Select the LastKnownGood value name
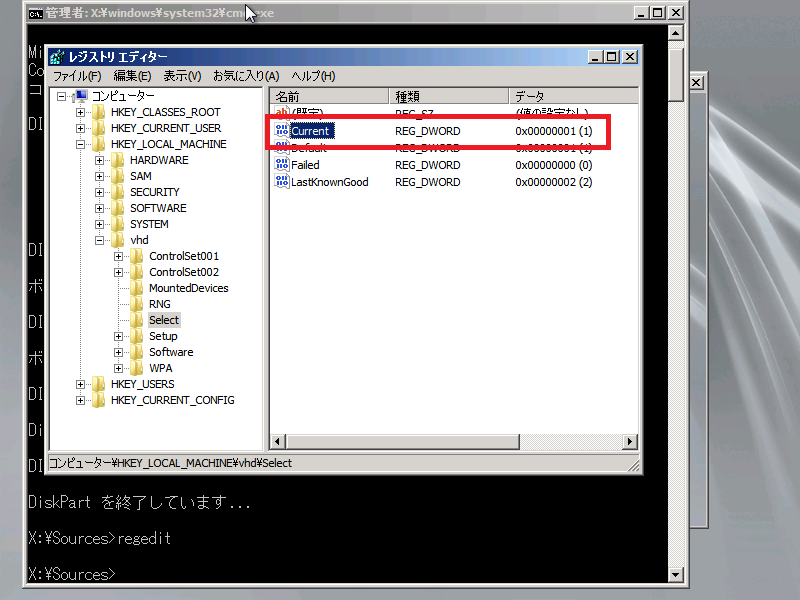800x600 pixels. 330,182
